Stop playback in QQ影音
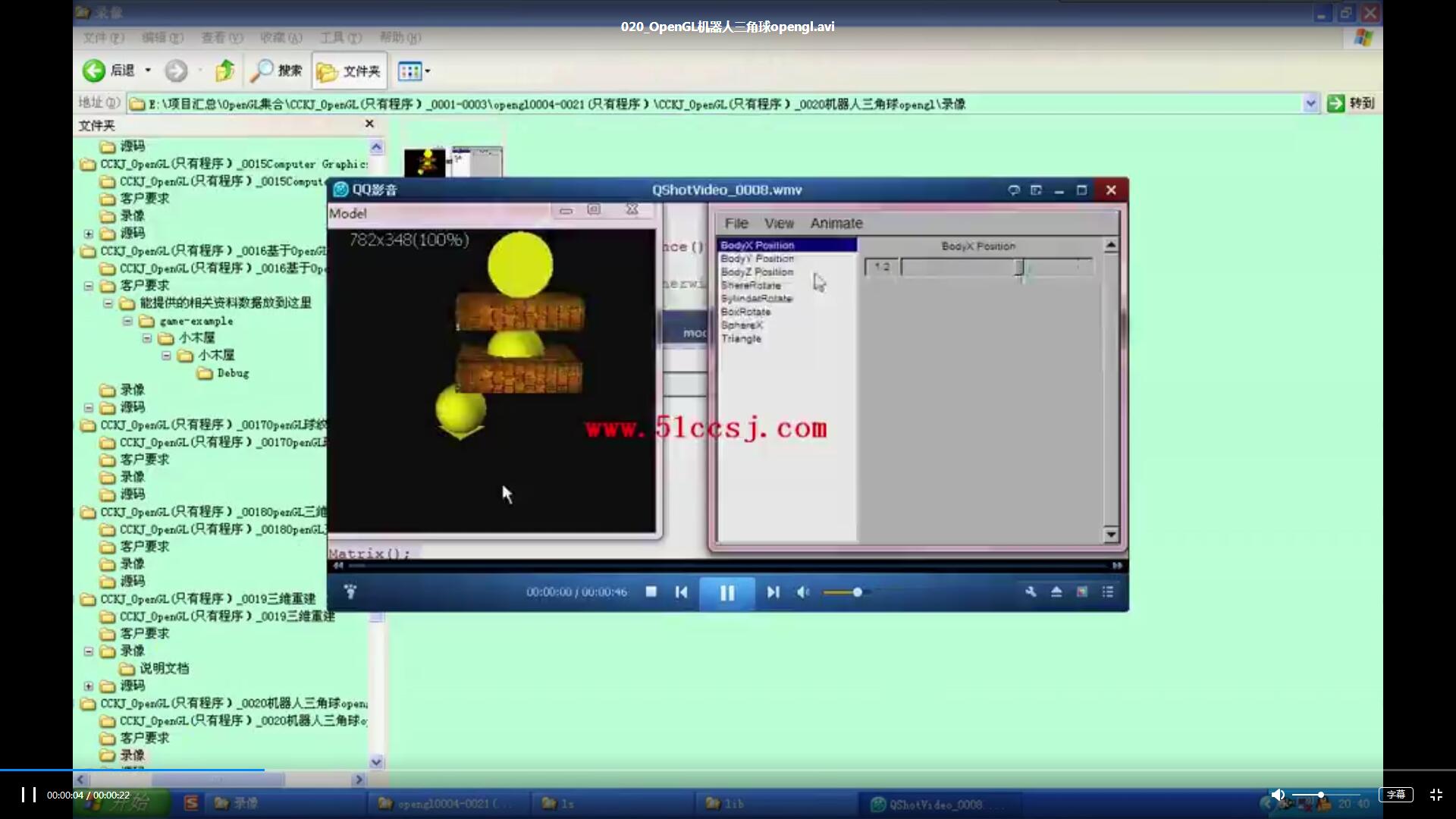Screen dimensions: 1456x819 click(x=651, y=591)
